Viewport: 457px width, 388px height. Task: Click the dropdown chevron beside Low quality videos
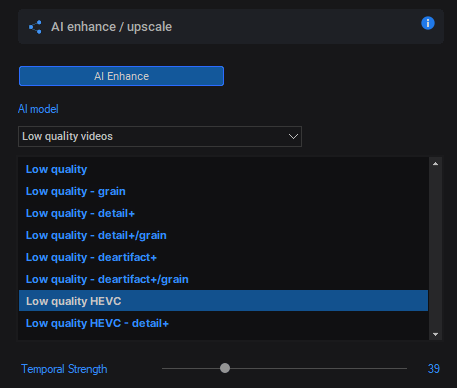click(x=293, y=136)
